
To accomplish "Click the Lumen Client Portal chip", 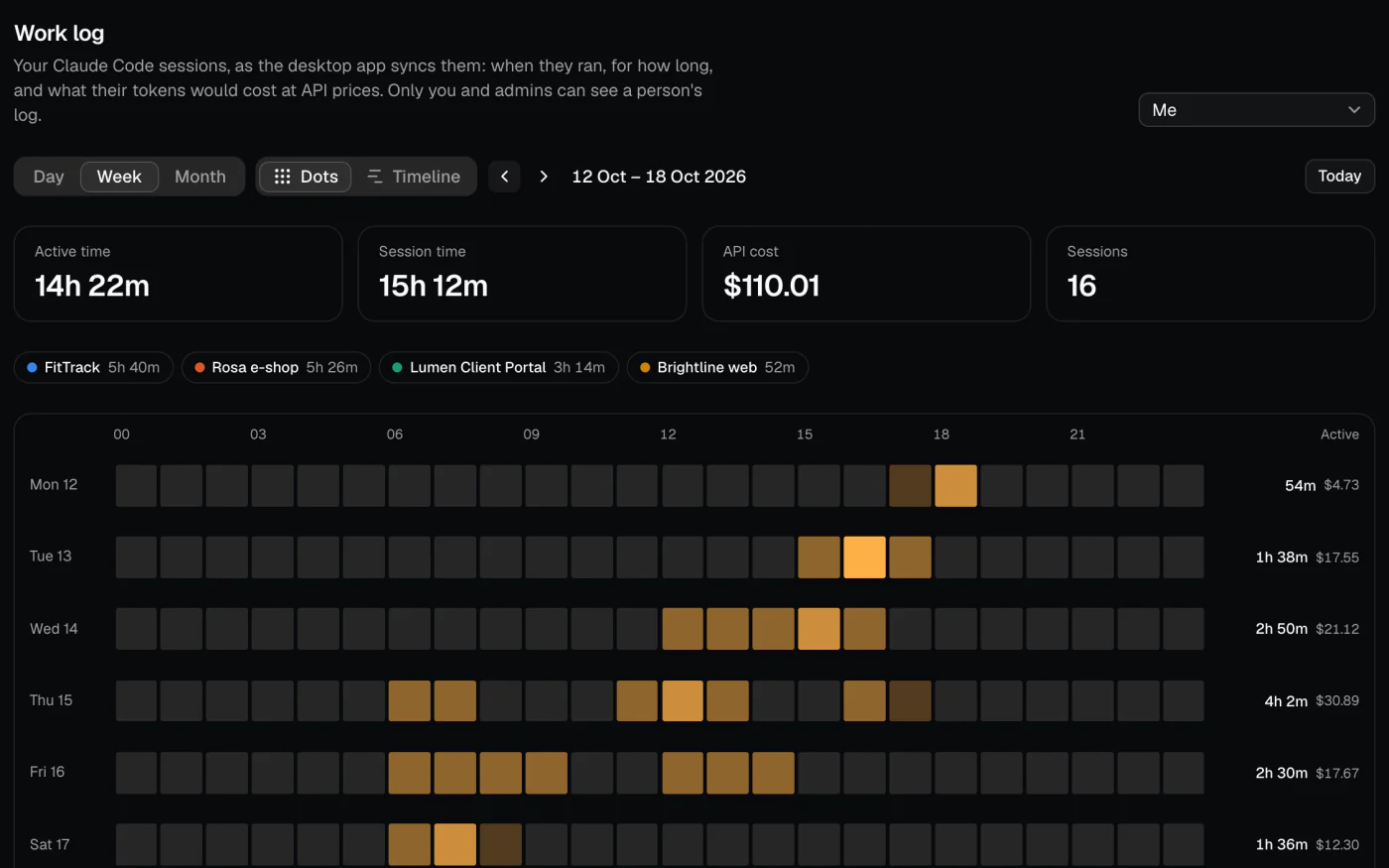I will click(x=498, y=368).
